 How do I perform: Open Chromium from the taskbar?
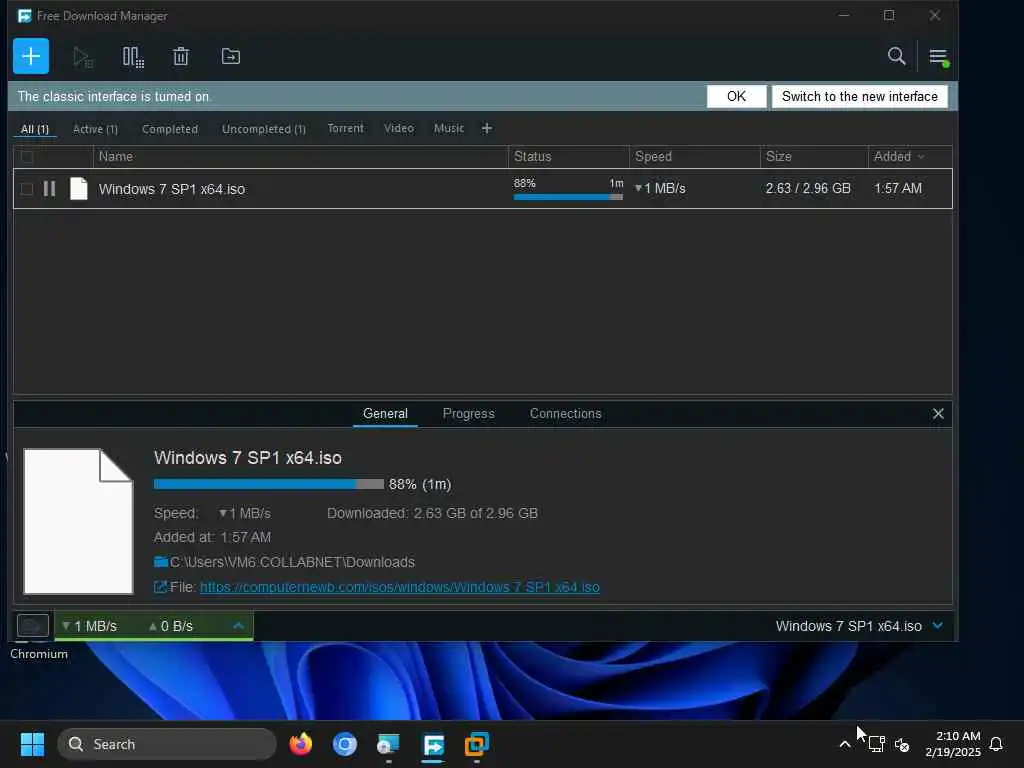(345, 744)
